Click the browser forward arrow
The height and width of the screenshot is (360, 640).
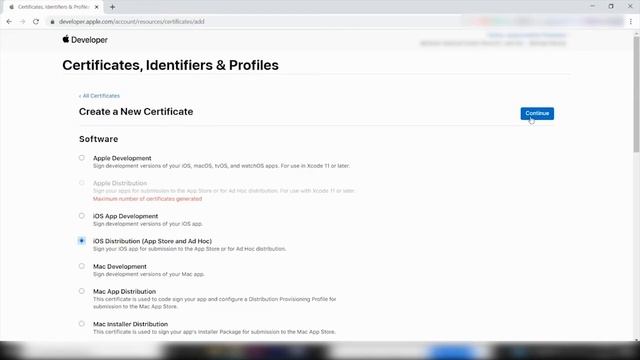22,22
